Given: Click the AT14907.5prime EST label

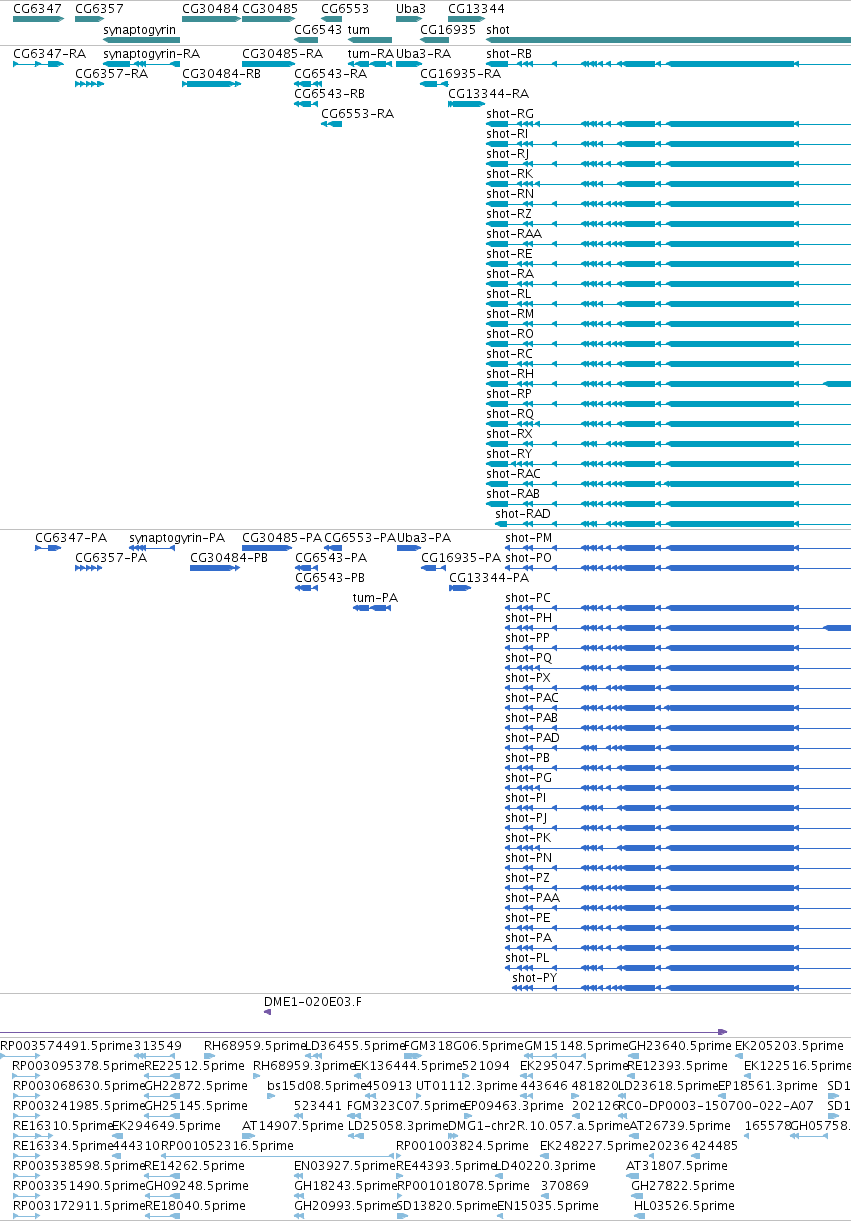Looking at the screenshot, I should click(x=292, y=1126).
